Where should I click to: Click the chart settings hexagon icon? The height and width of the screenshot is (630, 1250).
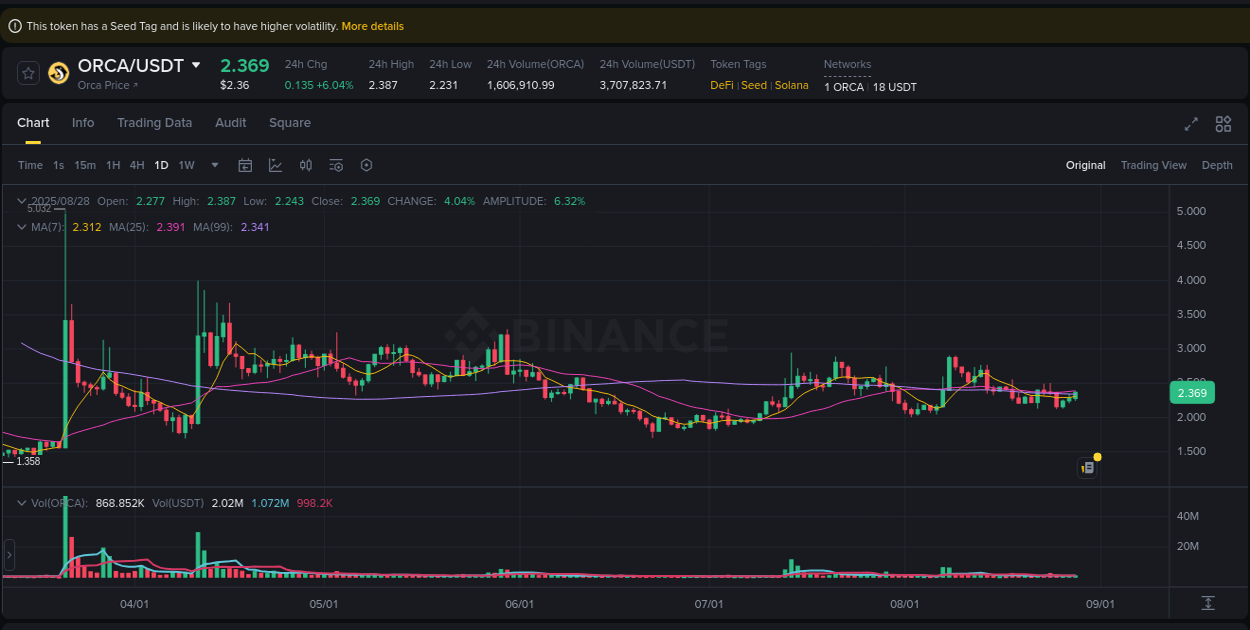coord(366,165)
